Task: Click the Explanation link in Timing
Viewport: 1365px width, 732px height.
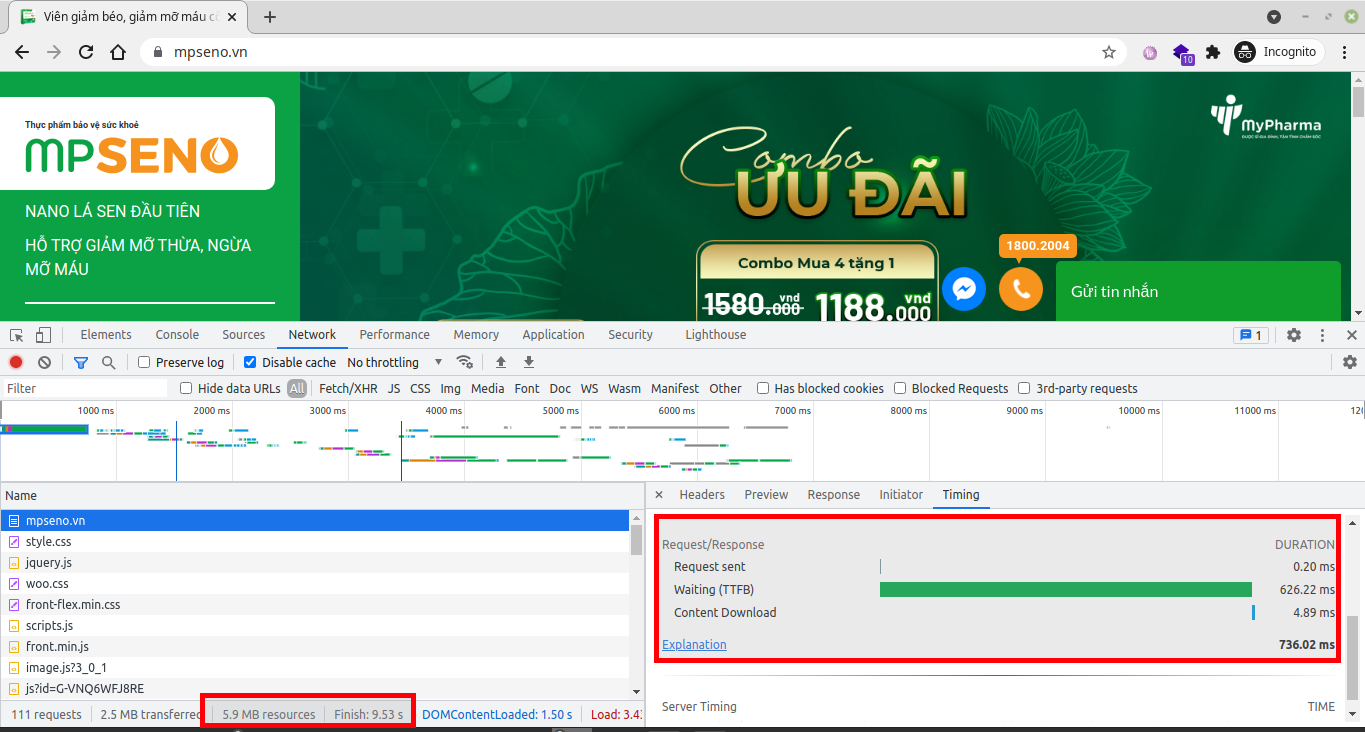Action: click(x=694, y=645)
